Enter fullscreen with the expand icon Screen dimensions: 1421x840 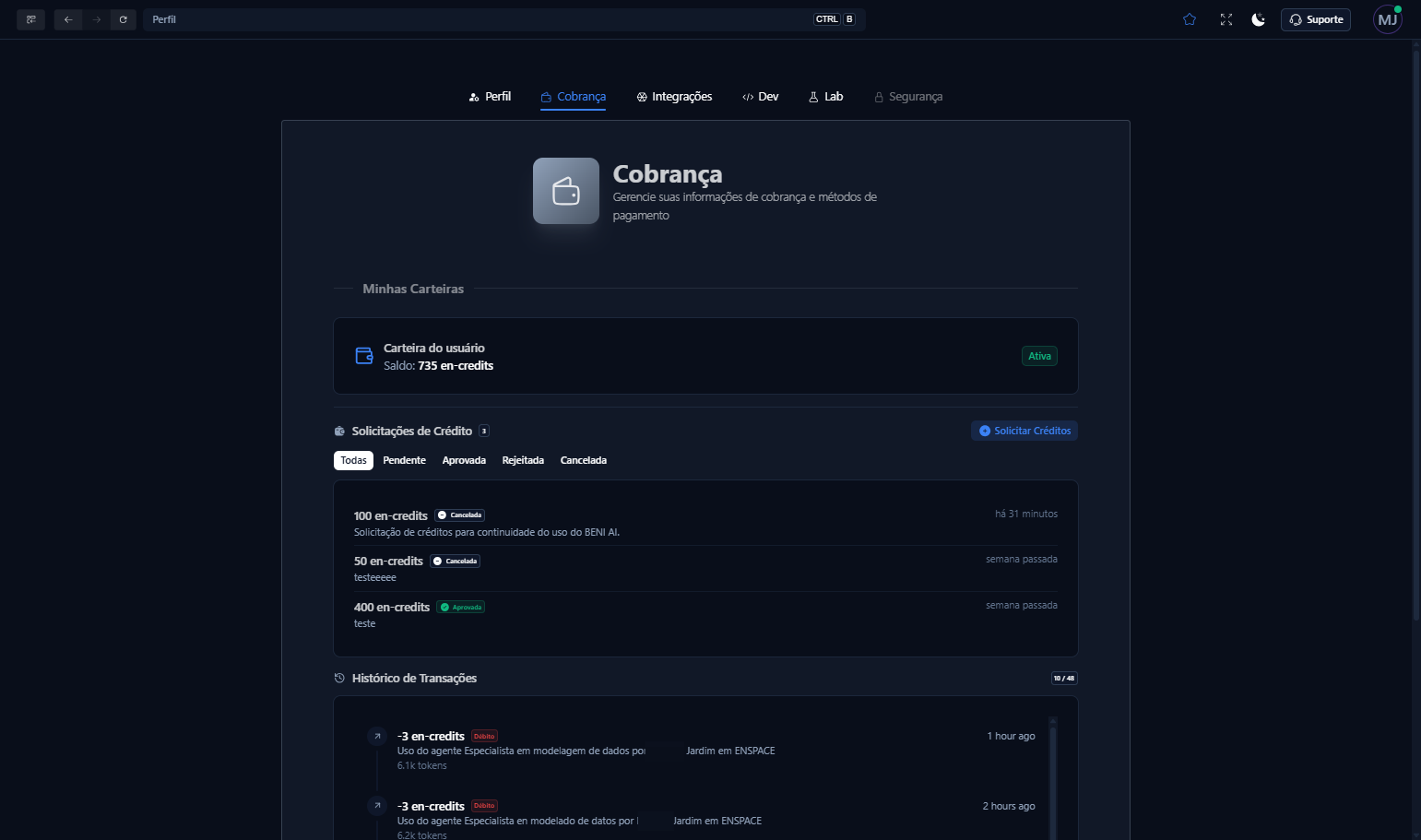tap(1226, 19)
